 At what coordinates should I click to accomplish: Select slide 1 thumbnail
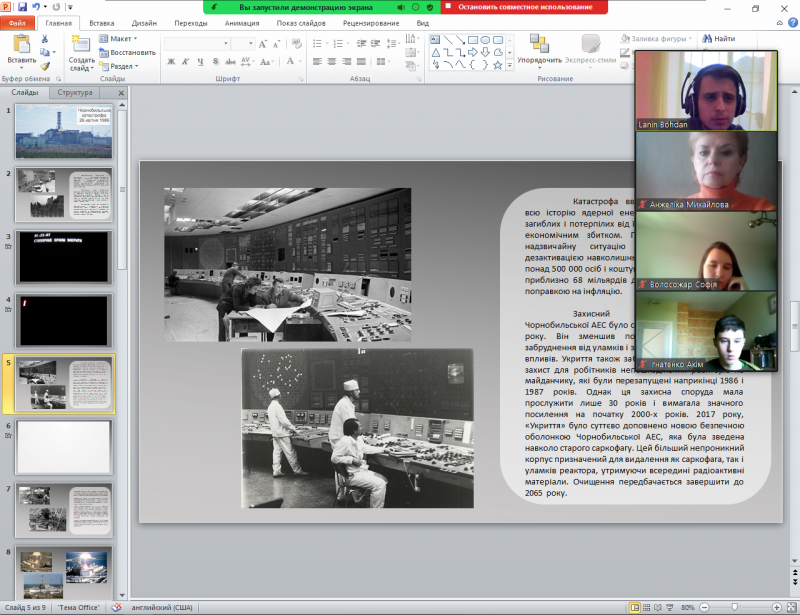click(x=64, y=131)
